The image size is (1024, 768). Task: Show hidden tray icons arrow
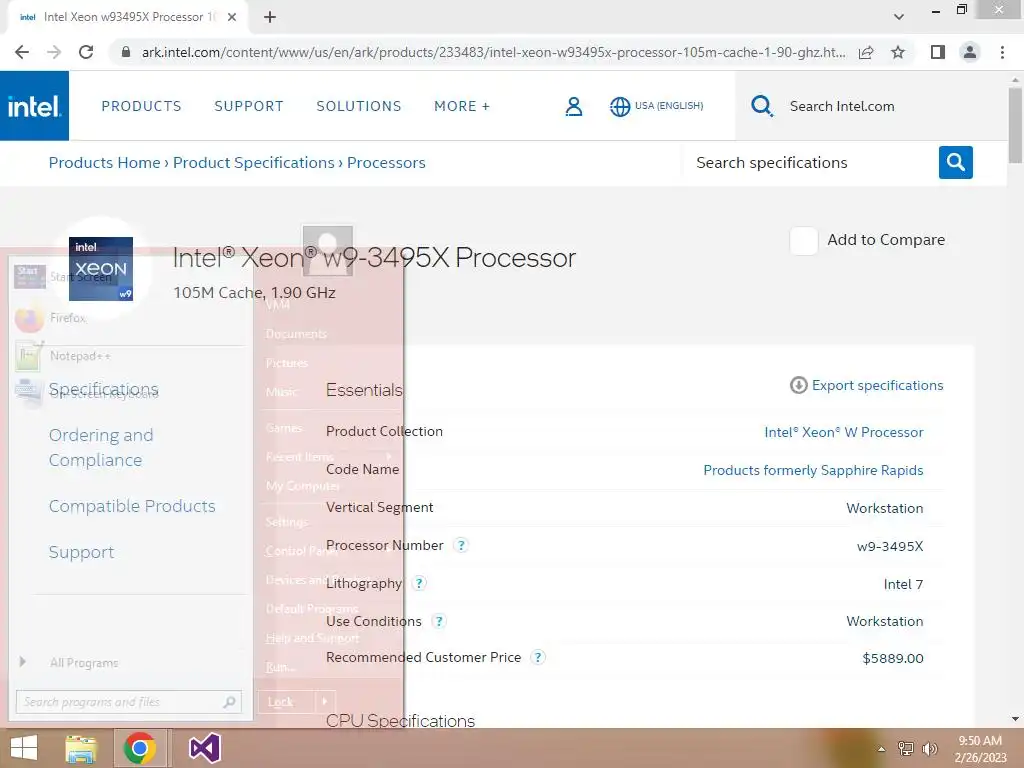pos(882,749)
